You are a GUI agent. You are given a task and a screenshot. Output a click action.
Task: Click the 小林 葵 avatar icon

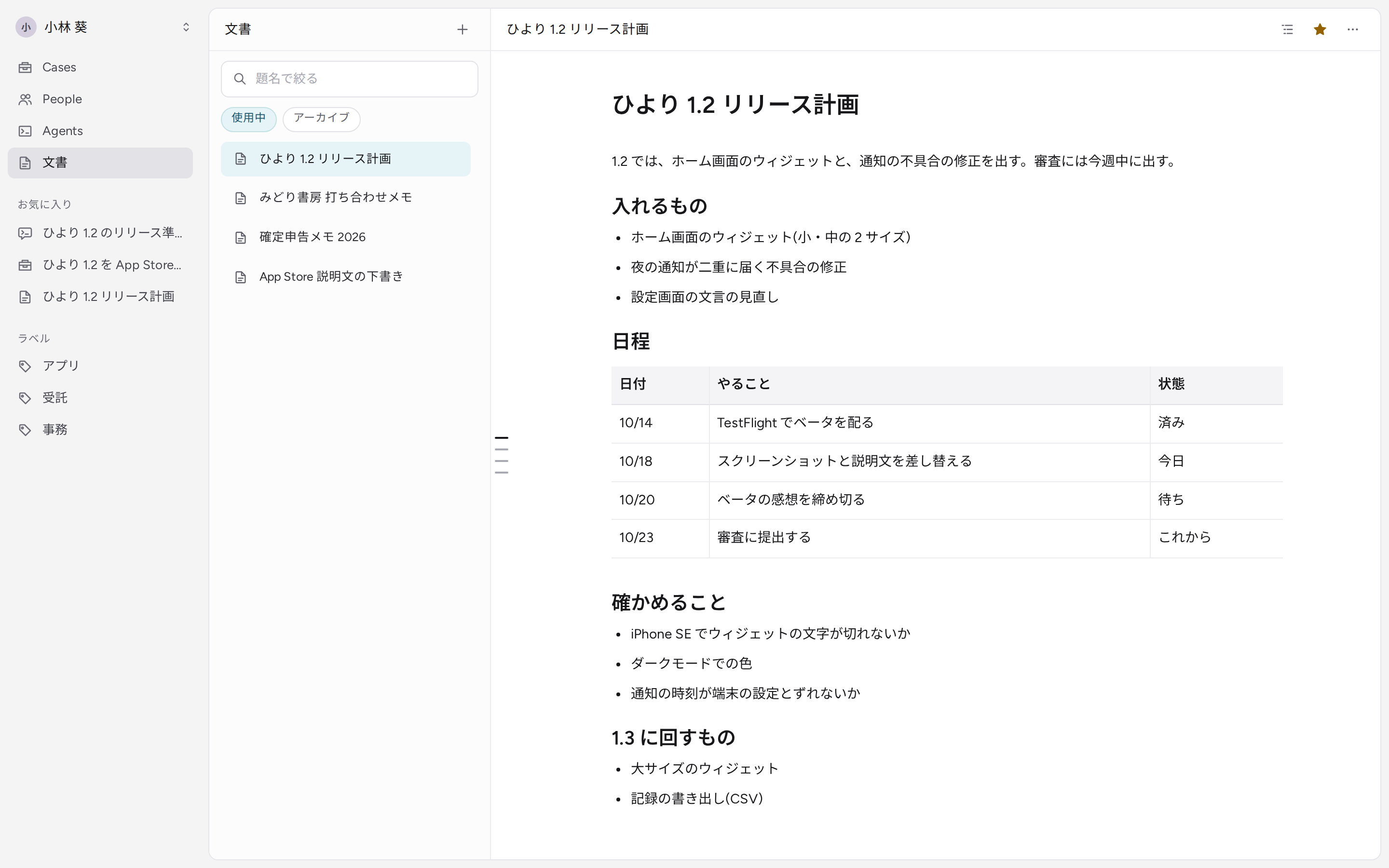click(26, 27)
